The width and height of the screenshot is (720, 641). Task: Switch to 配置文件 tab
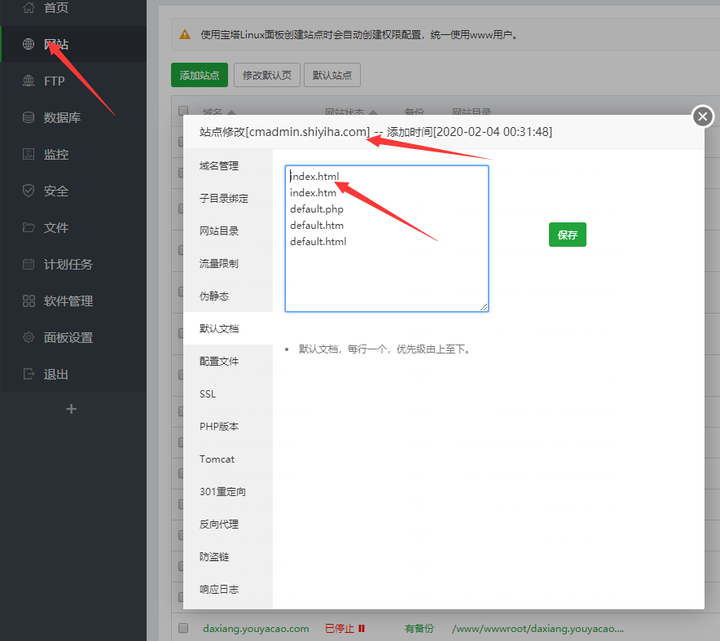[x=228, y=361]
